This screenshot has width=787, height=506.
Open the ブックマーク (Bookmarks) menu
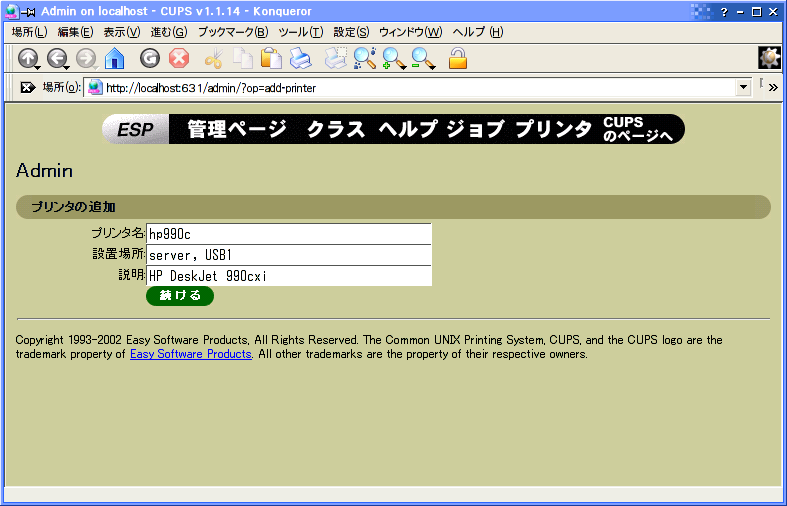(232, 32)
